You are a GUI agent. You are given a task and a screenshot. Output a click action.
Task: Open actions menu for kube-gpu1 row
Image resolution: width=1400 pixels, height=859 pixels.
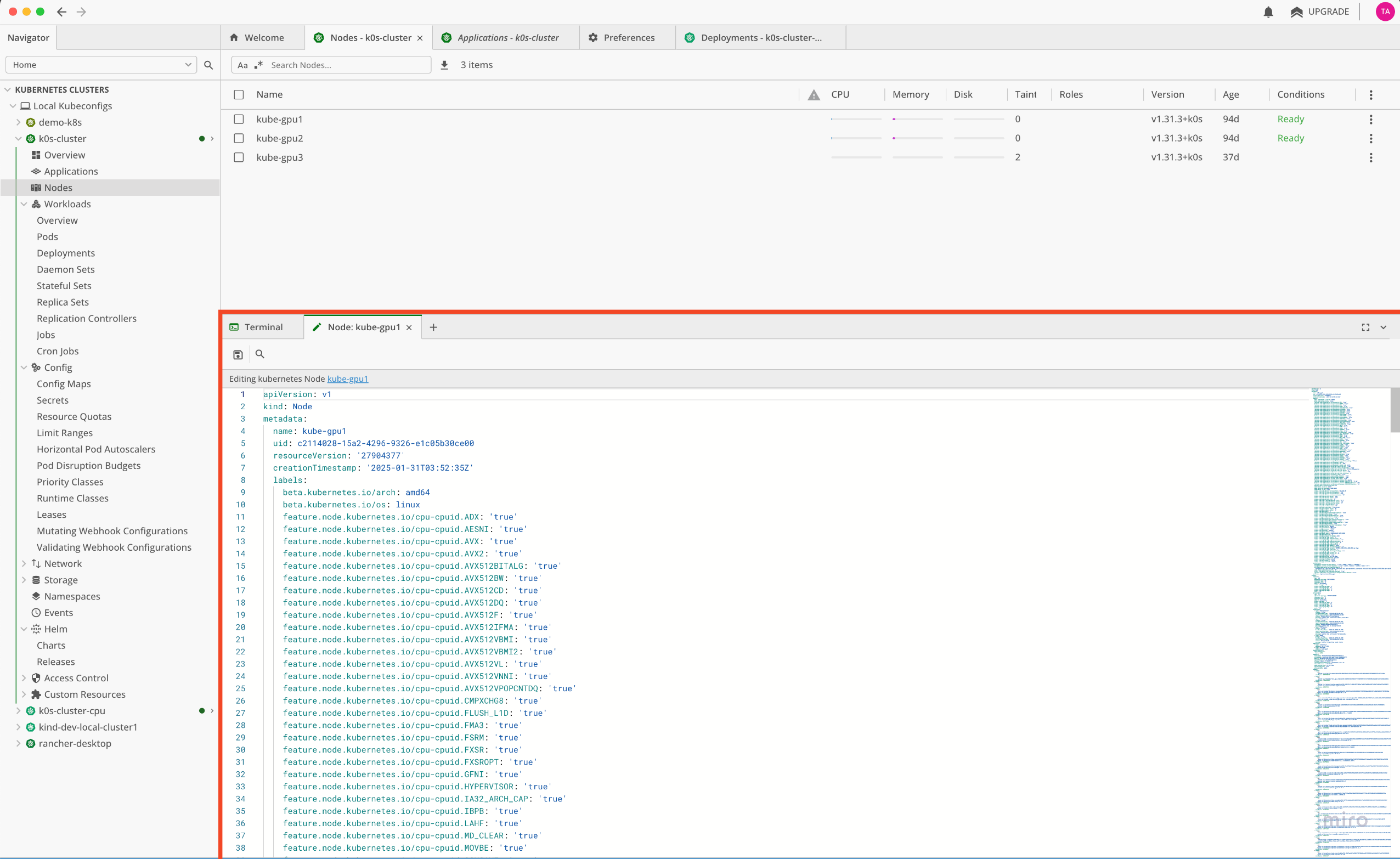(x=1371, y=119)
